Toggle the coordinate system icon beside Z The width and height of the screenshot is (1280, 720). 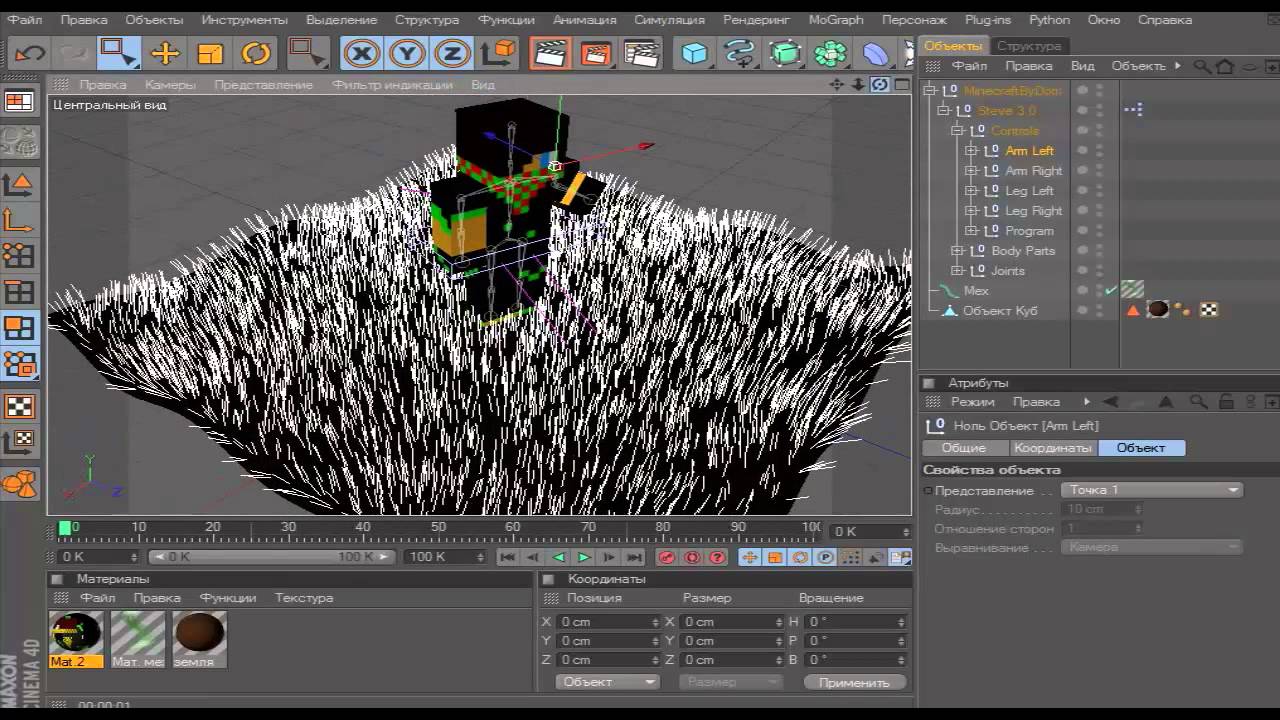pos(498,54)
